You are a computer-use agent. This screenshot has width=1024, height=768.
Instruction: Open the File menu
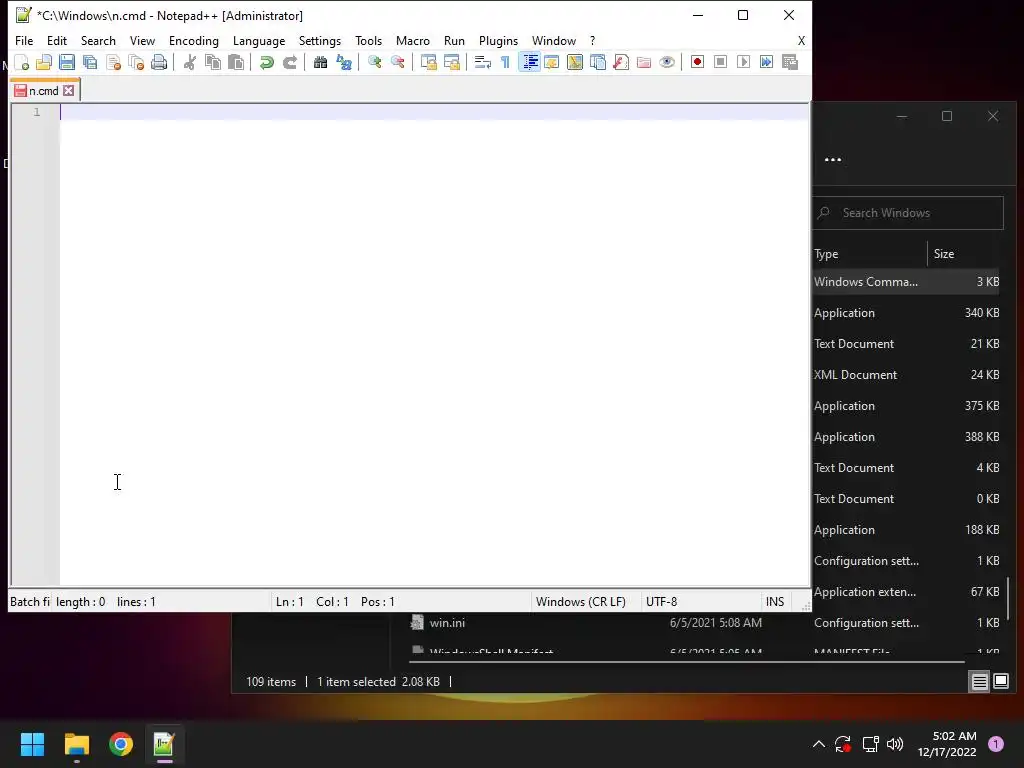tap(24, 40)
